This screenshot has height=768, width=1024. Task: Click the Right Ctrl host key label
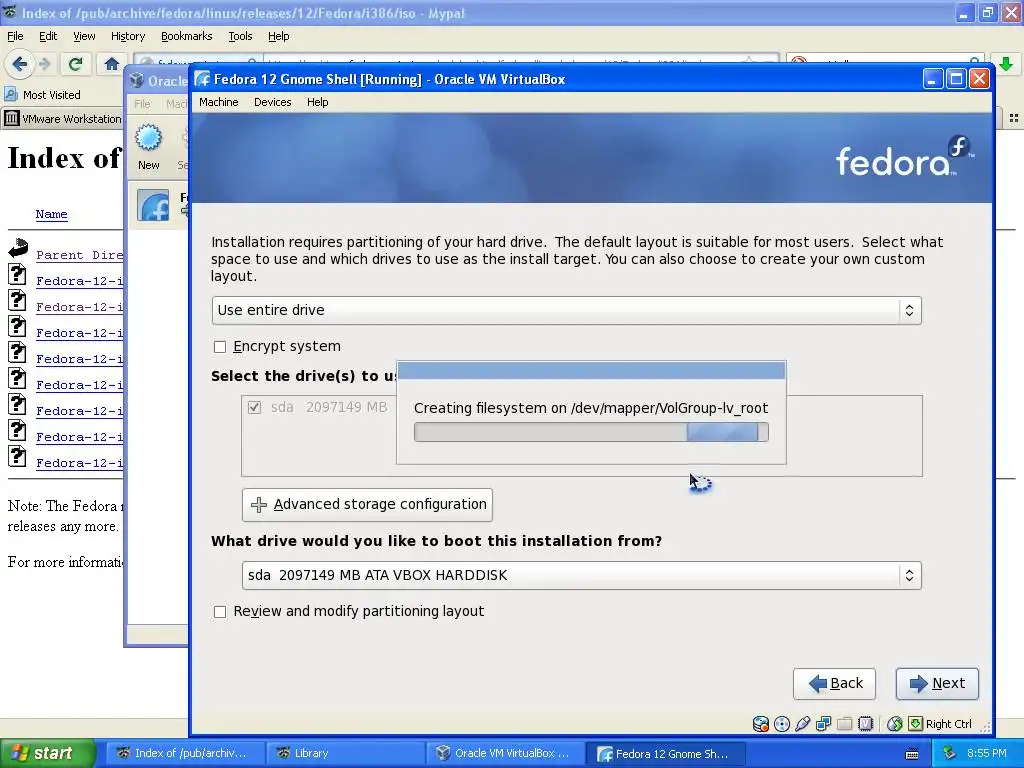point(948,724)
